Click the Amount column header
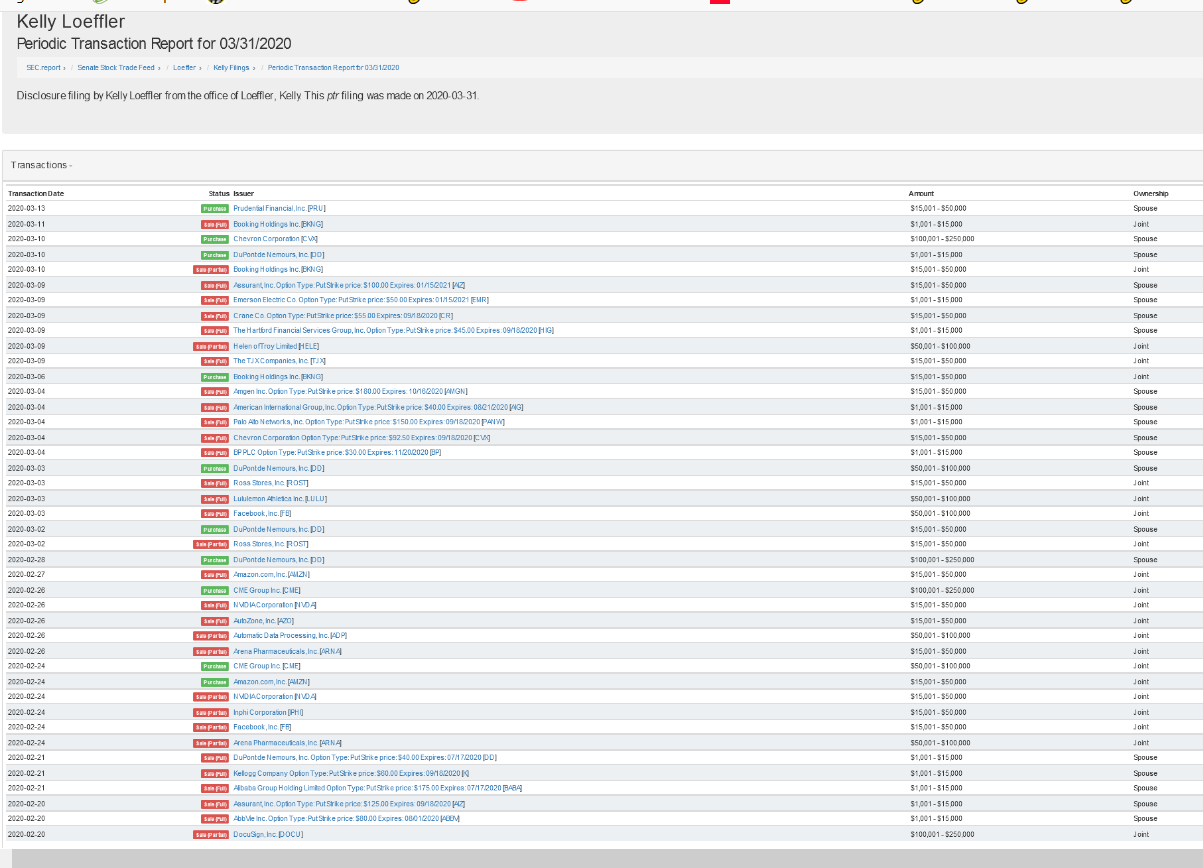Image resolution: width=1203 pixels, height=868 pixels. [x=921, y=193]
